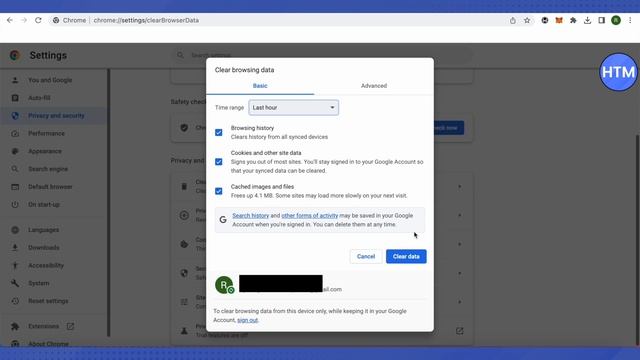Bookmark page with star icon

(x=527, y=20)
